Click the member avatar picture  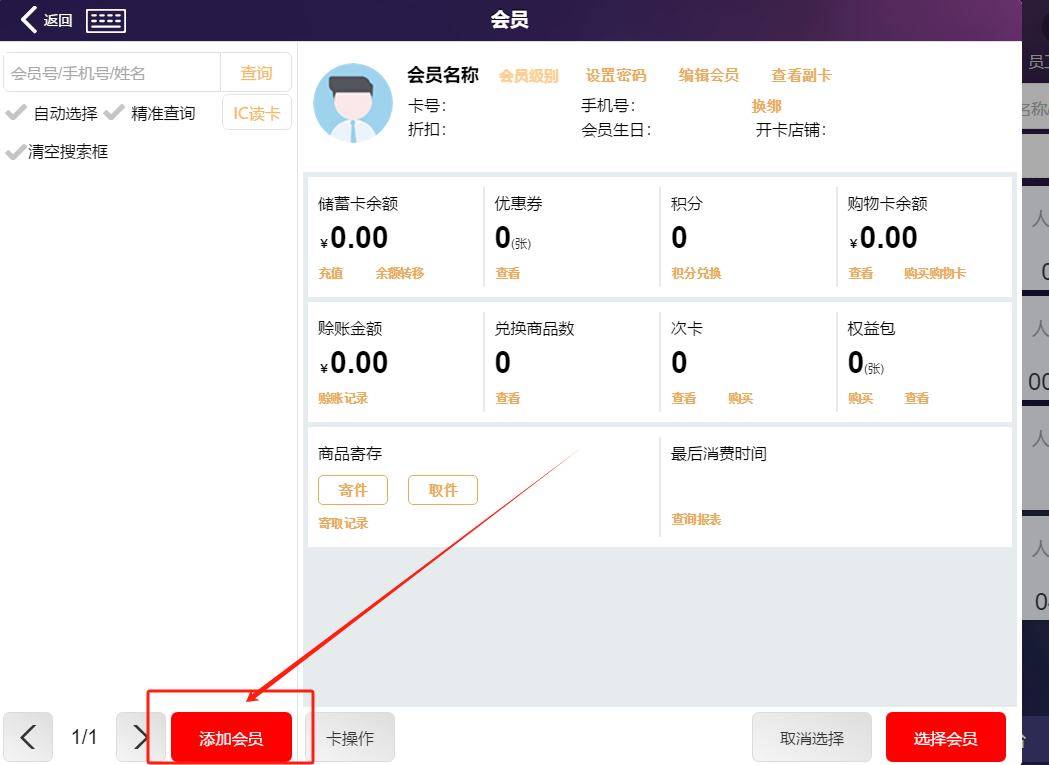click(353, 103)
